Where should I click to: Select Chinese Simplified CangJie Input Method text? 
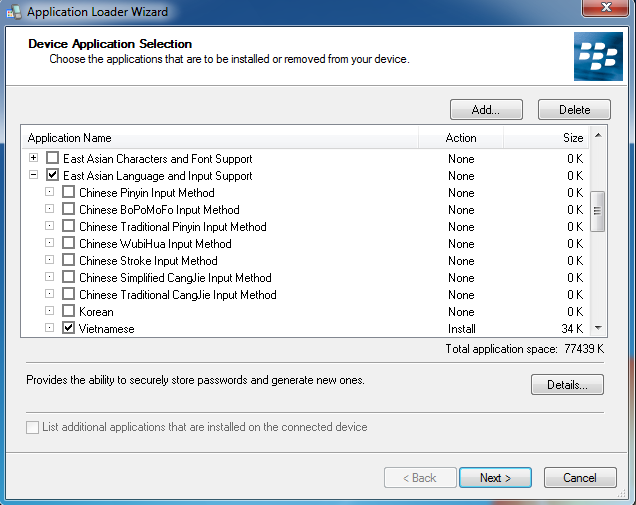[x=175, y=277]
